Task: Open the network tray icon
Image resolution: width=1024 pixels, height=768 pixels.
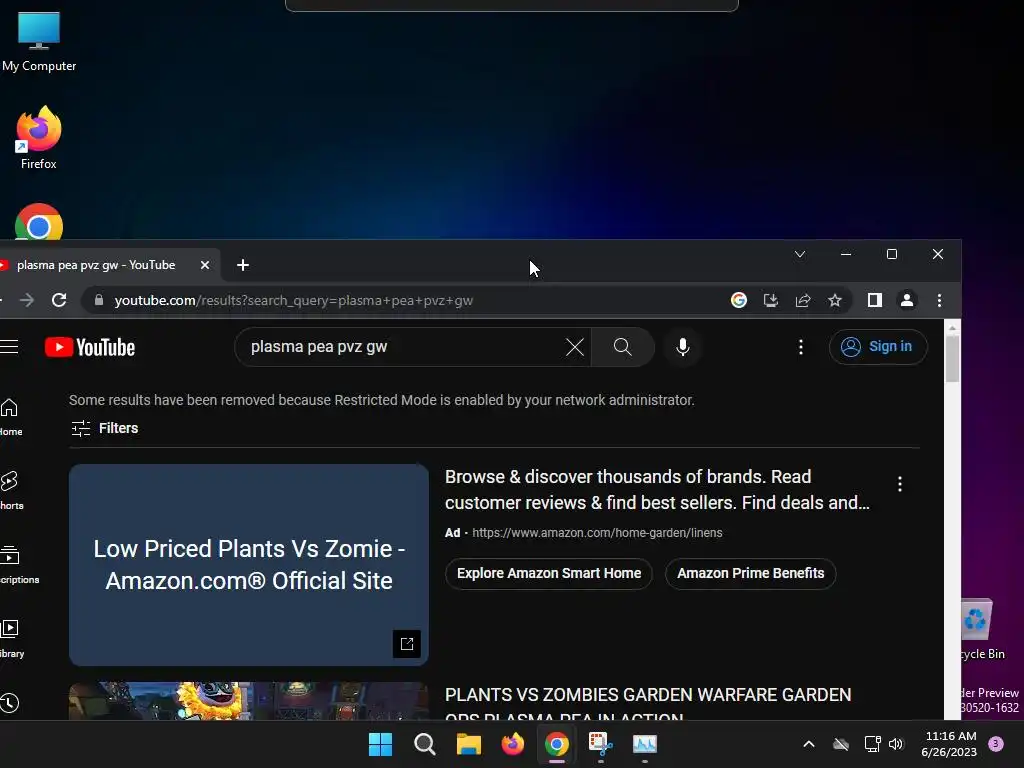Action: click(872, 744)
